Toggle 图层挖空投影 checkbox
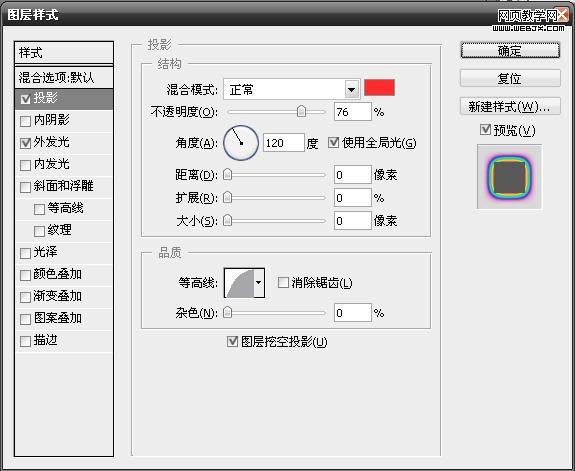This screenshot has width=575, height=471. [x=232, y=342]
